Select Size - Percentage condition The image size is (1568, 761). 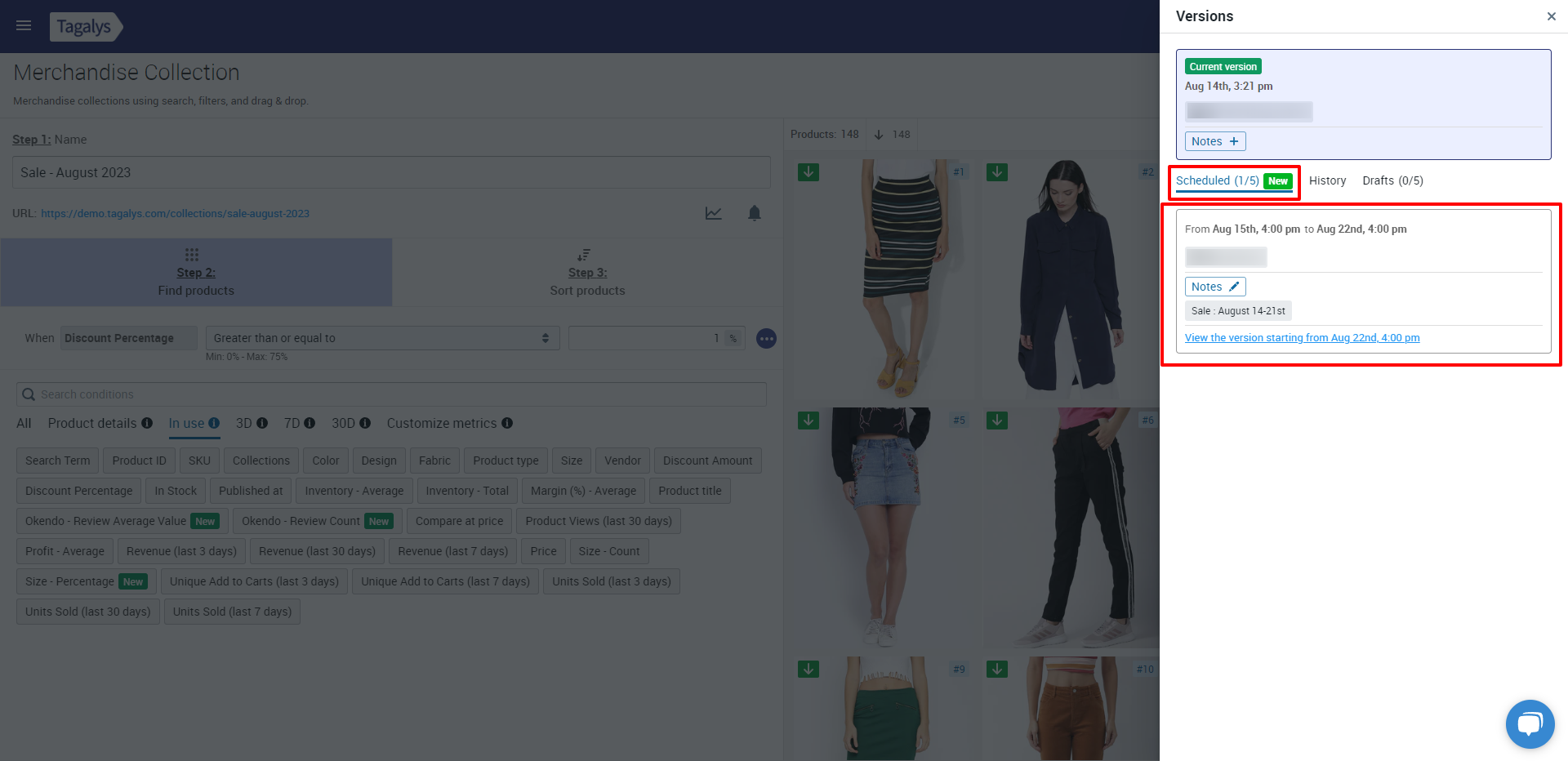pos(85,581)
